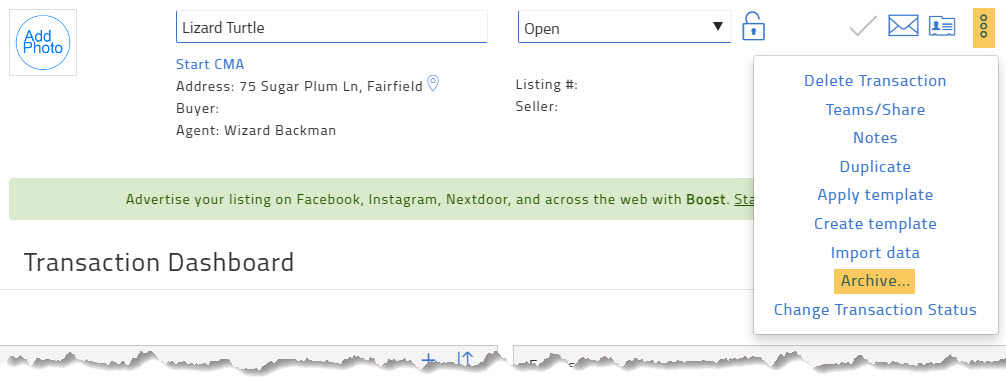Click the Add Photo circle placeholder

click(43, 43)
